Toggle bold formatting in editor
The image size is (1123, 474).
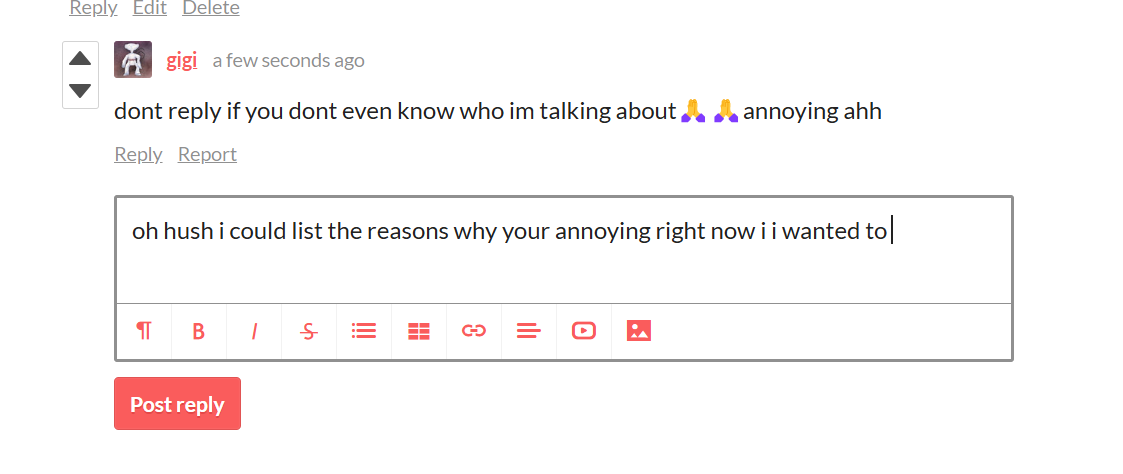[199, 331]
